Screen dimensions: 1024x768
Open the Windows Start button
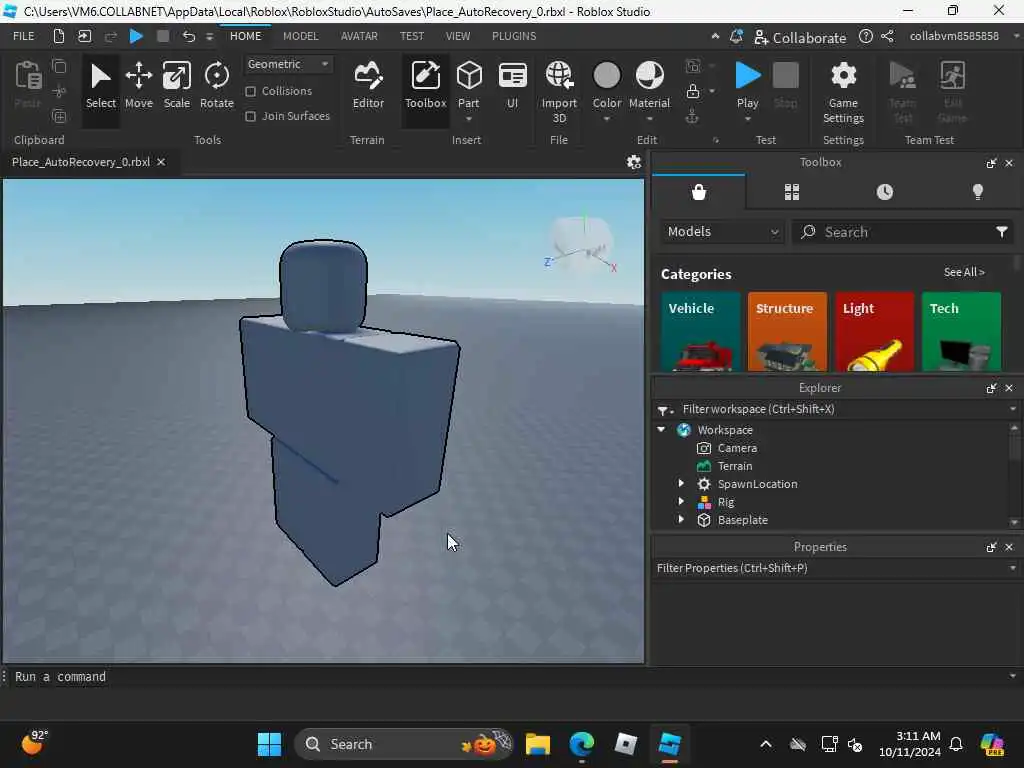click(269, 744)
